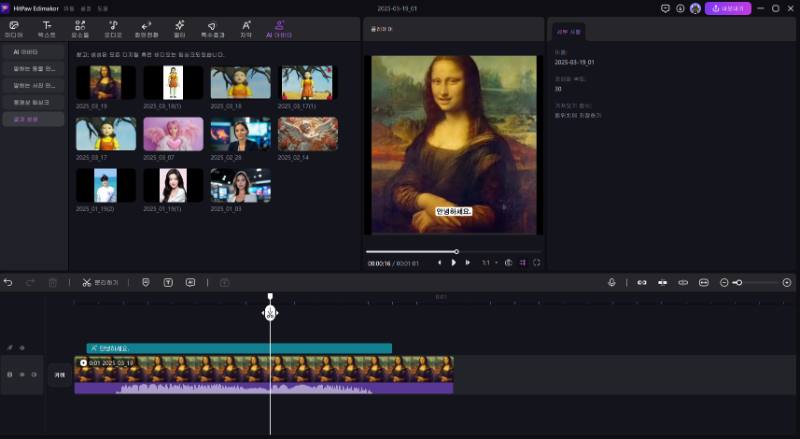
Task: Select the second sidebar category under AI Avatar
Action: (33, 68)
